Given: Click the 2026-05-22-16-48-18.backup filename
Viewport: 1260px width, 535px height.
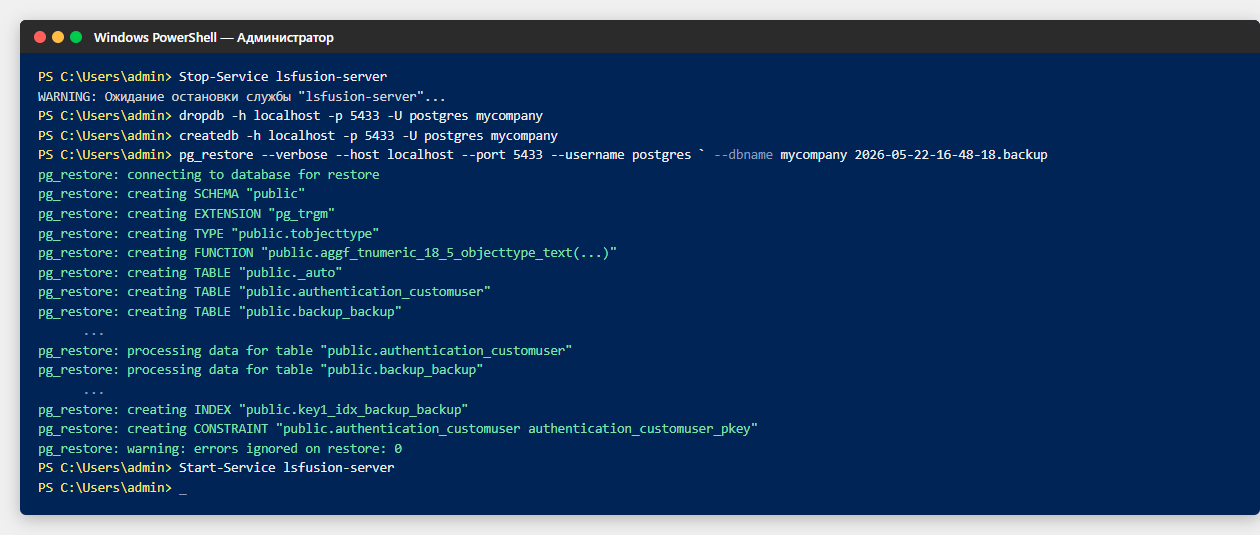Looking at the screenshot, I should tap(951, 155).
